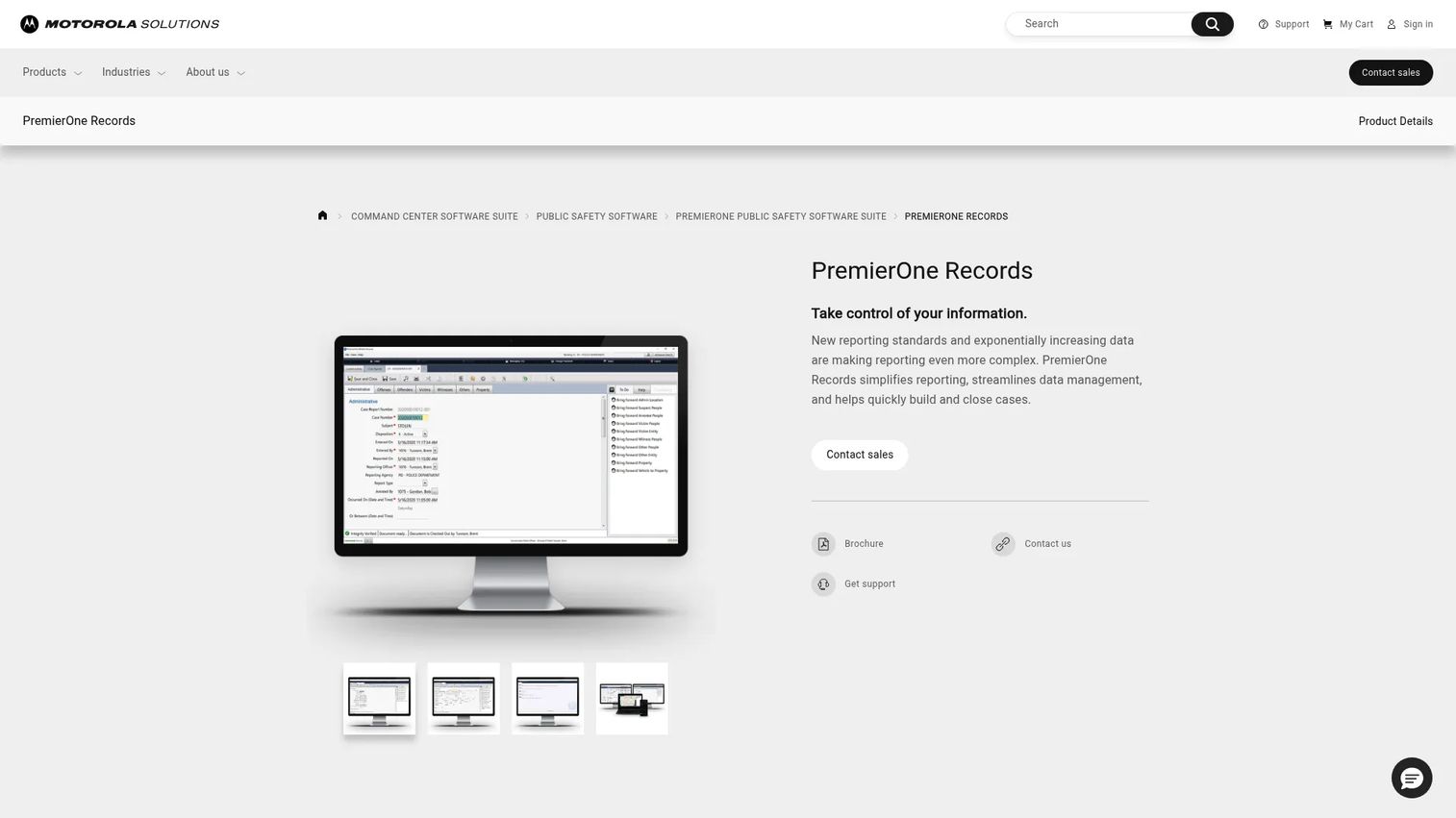Click the Contact us link text
1456x818 pixels.
[1047, 544]
